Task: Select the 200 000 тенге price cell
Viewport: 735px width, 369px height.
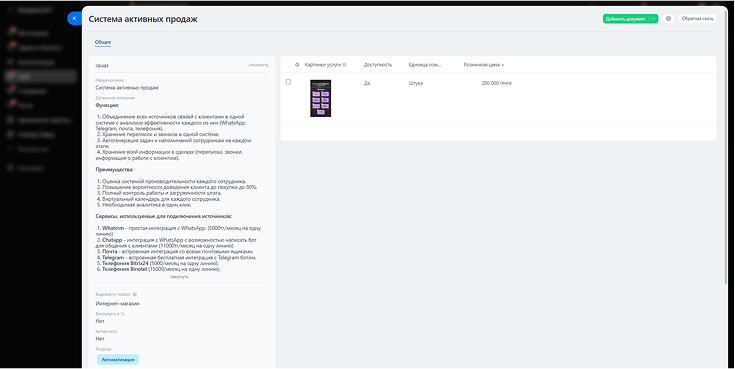Action: 496,83
